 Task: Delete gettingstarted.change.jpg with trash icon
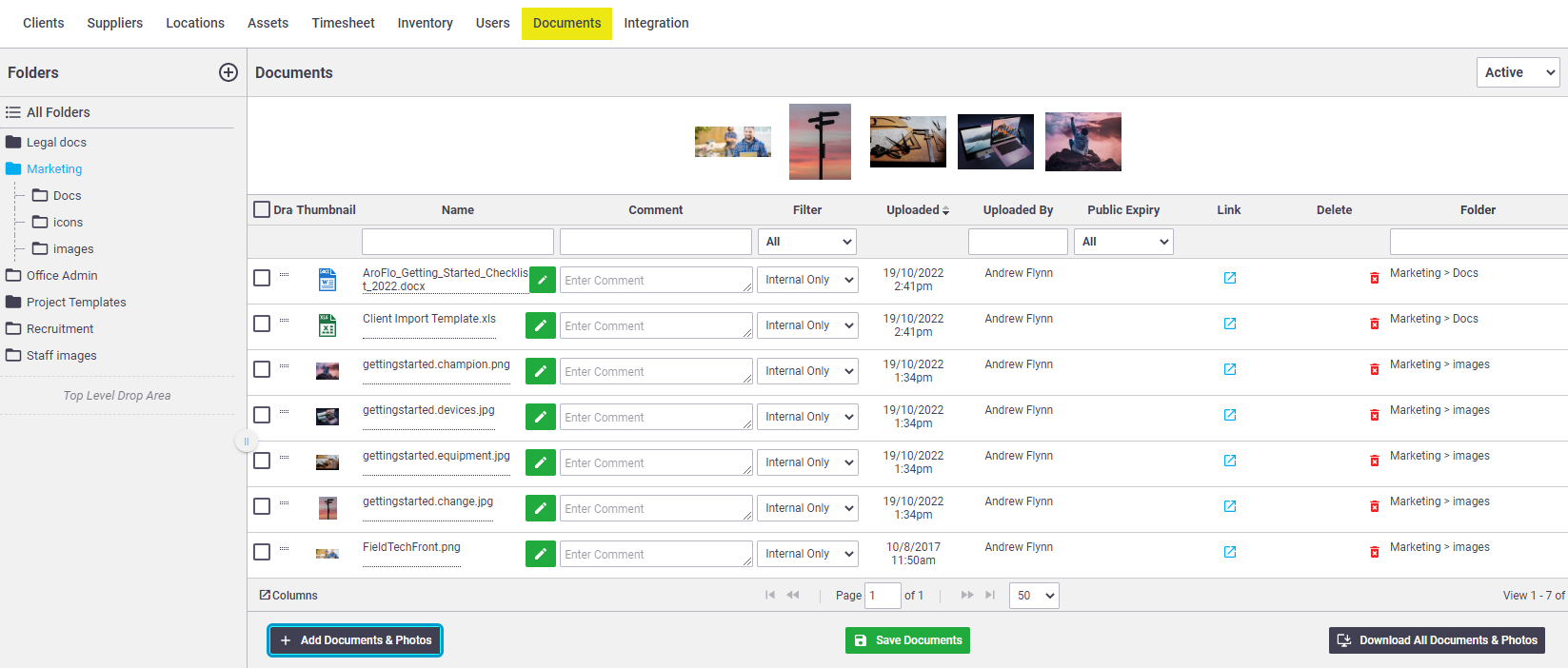1374,506
